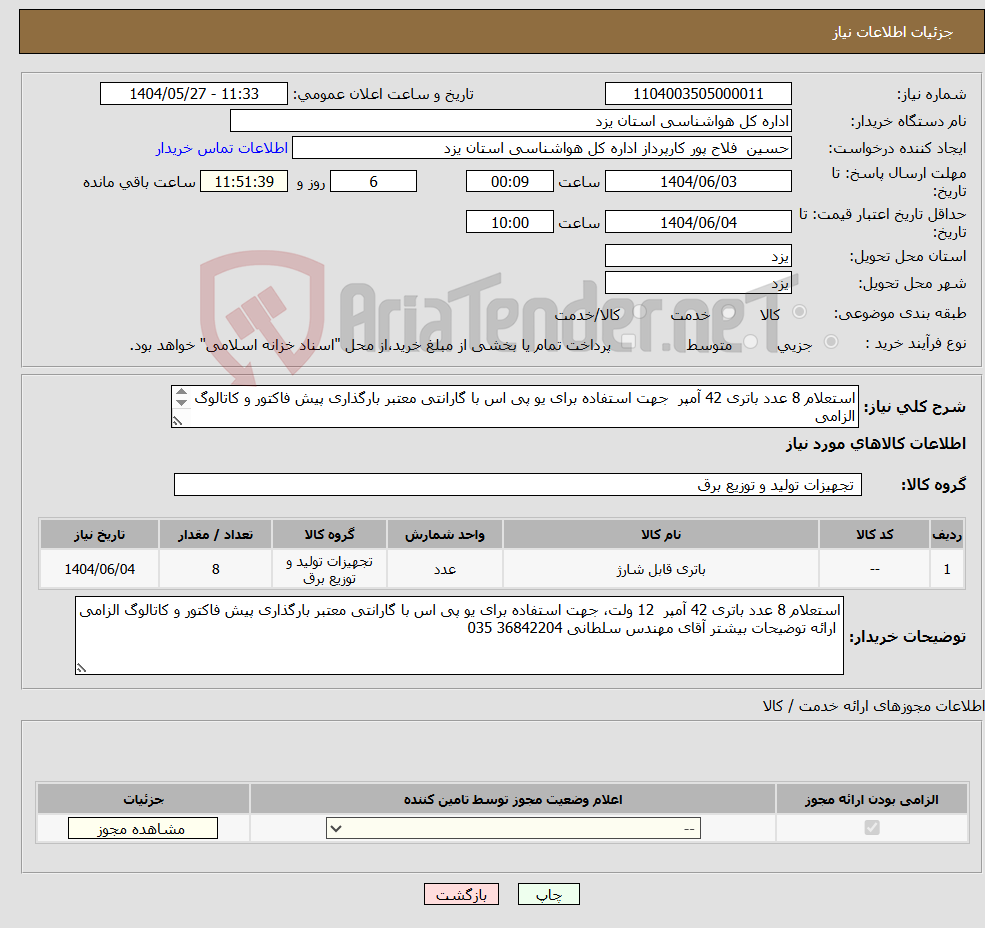Click the request creator name field
This screenshot has width=985, height=928.
[541, 148]
